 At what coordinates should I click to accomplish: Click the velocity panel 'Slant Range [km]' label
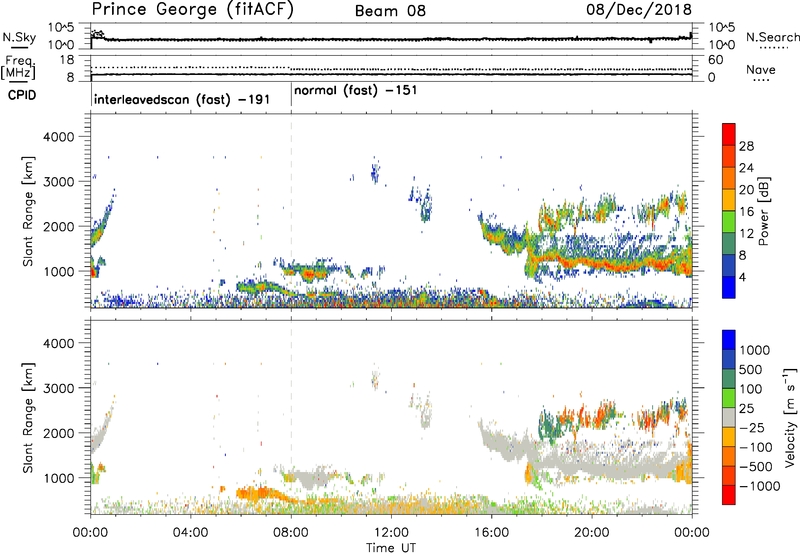pyautogui.click(x=28, y=417)
